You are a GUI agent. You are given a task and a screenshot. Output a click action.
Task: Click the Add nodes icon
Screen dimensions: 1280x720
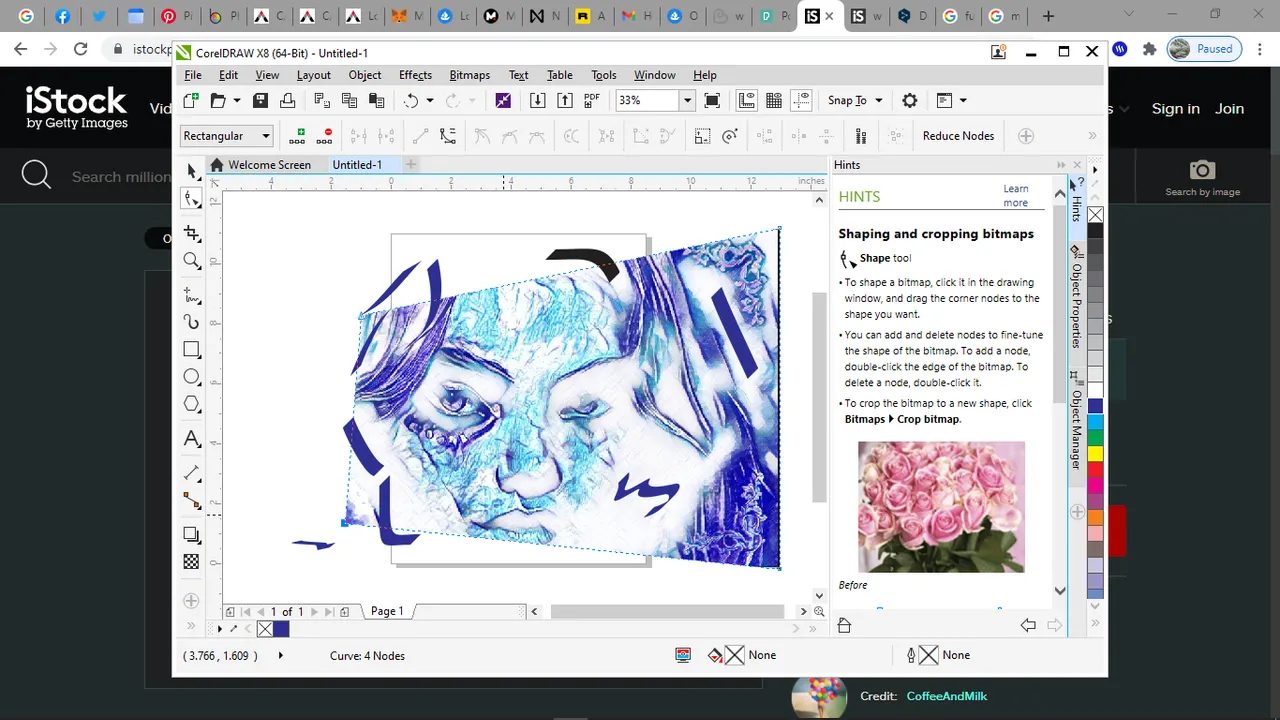297,136
